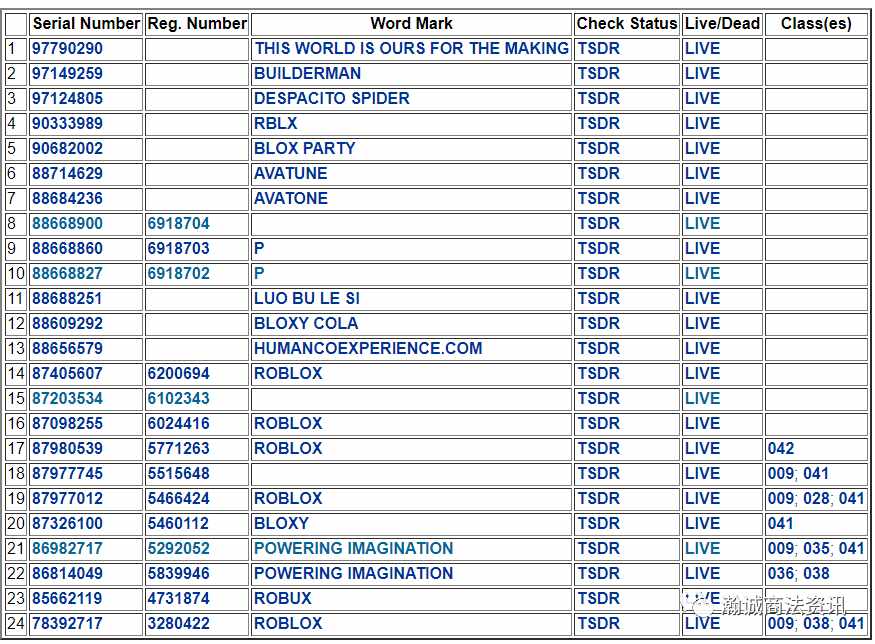Screen dimensions: 875x644
Task: Open serial number 88688251
Action: (x=67, y=299)
